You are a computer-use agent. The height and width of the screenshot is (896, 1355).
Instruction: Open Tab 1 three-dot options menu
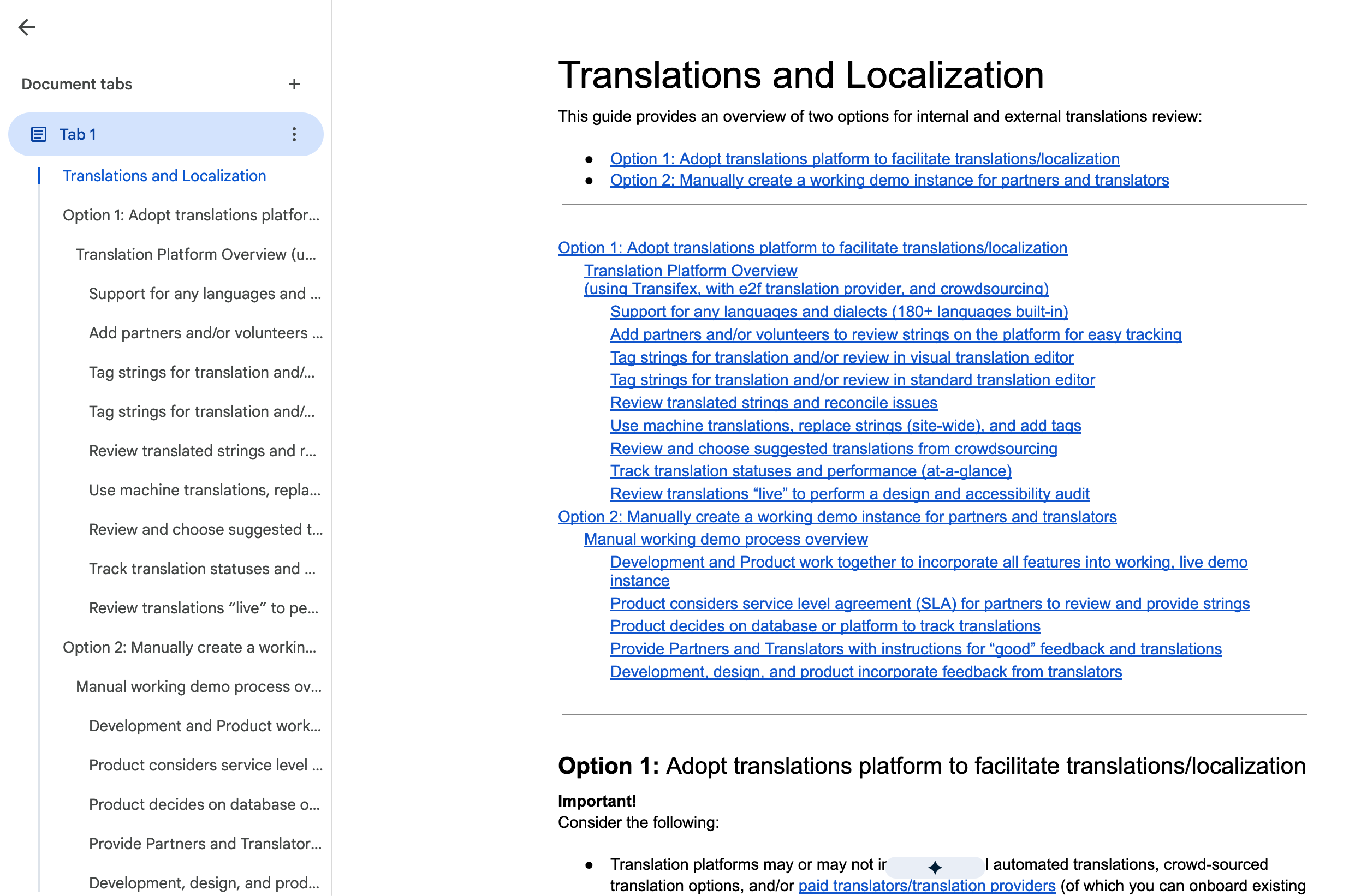pos(294,134)
